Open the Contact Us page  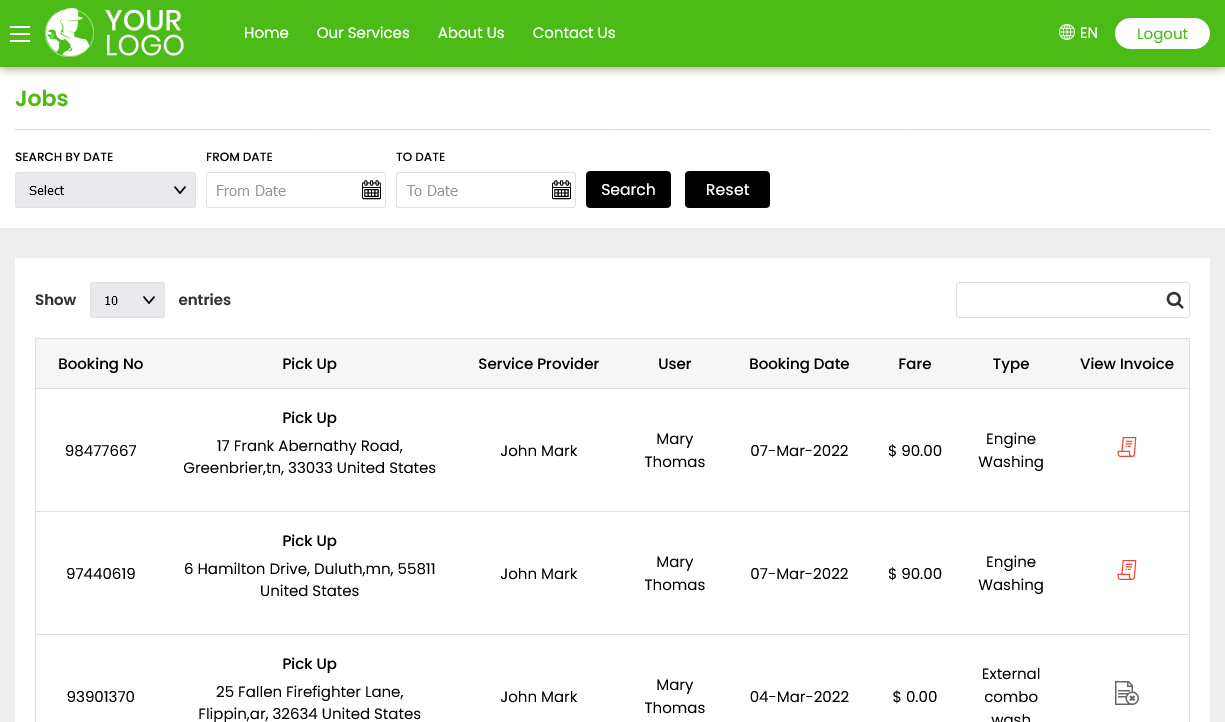point(573,33)
